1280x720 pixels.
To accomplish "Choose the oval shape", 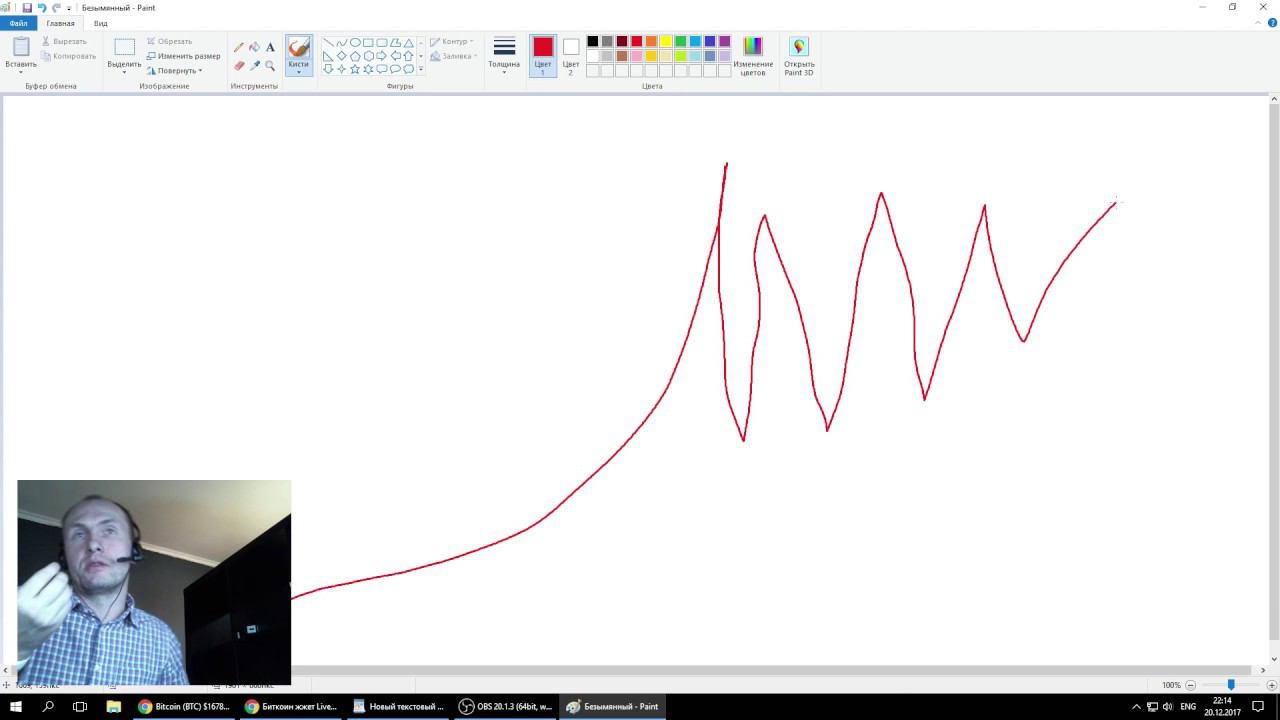I will click(355, 43).
